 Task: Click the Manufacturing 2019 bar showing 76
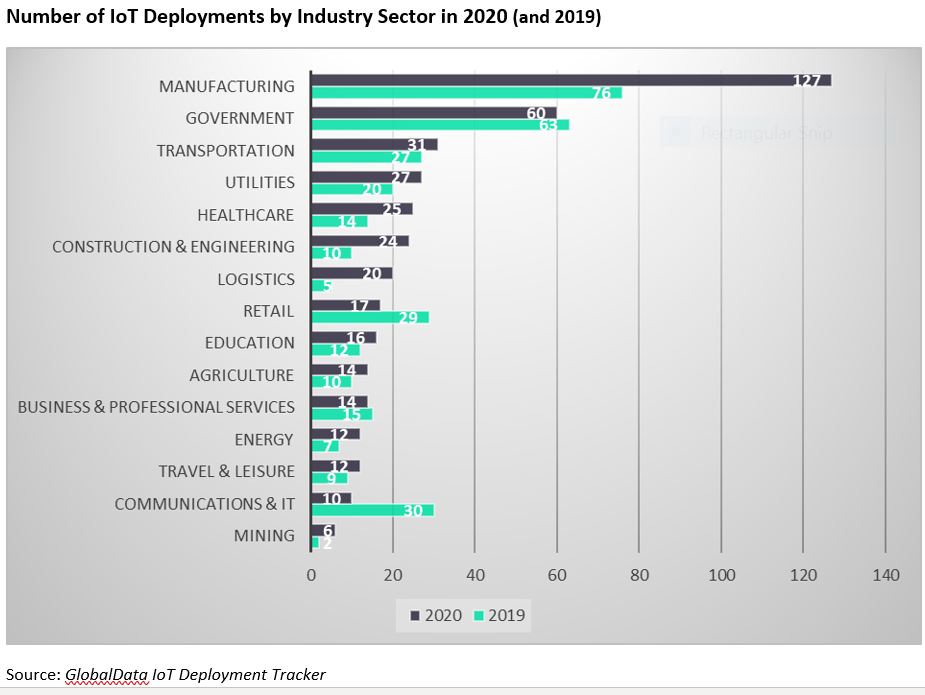click(465, 93)
